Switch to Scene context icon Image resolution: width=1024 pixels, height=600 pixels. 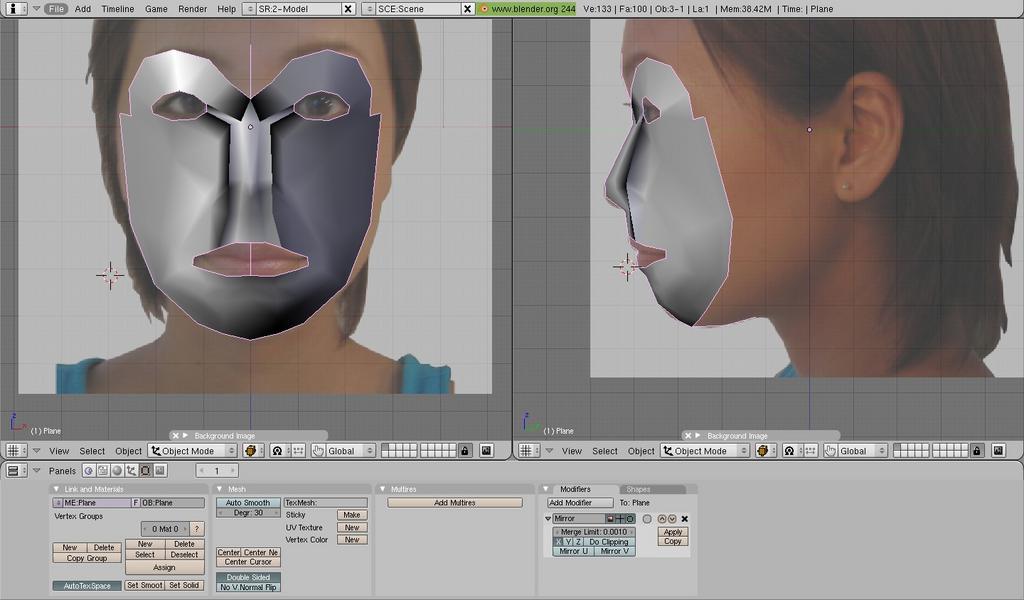[160, 470]
